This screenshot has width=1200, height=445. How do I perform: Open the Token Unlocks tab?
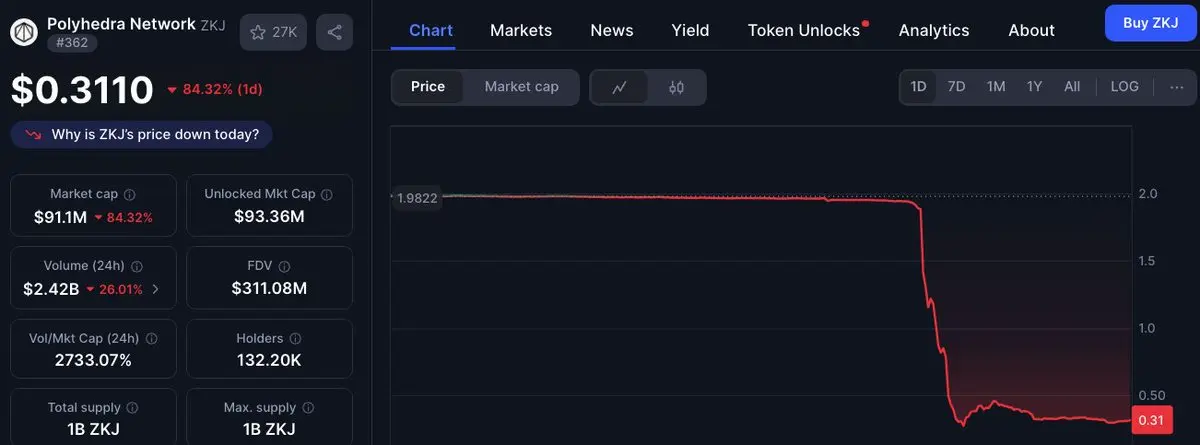[x=803, y=30]
